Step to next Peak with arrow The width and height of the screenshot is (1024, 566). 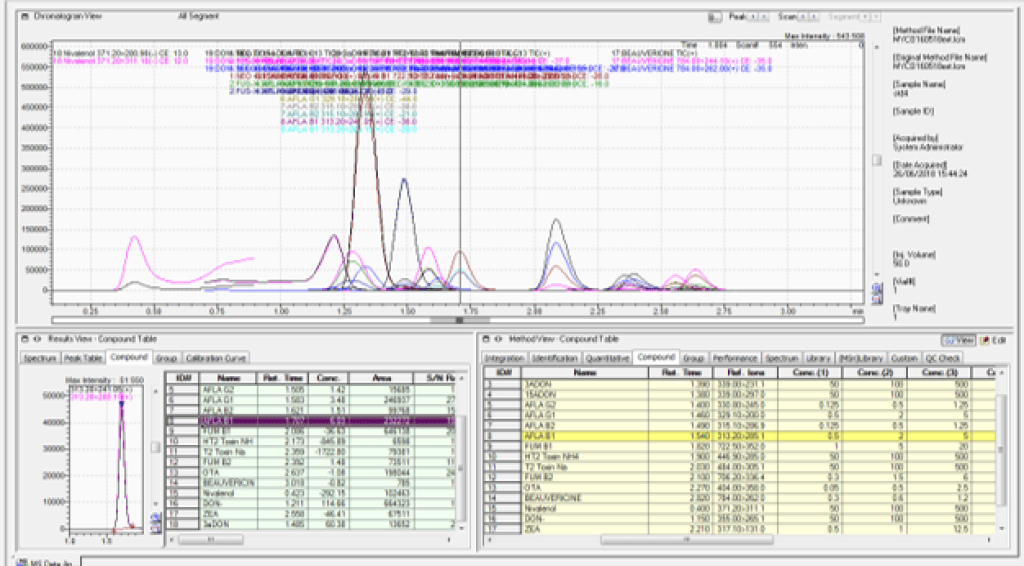click(x=765, y=16)
